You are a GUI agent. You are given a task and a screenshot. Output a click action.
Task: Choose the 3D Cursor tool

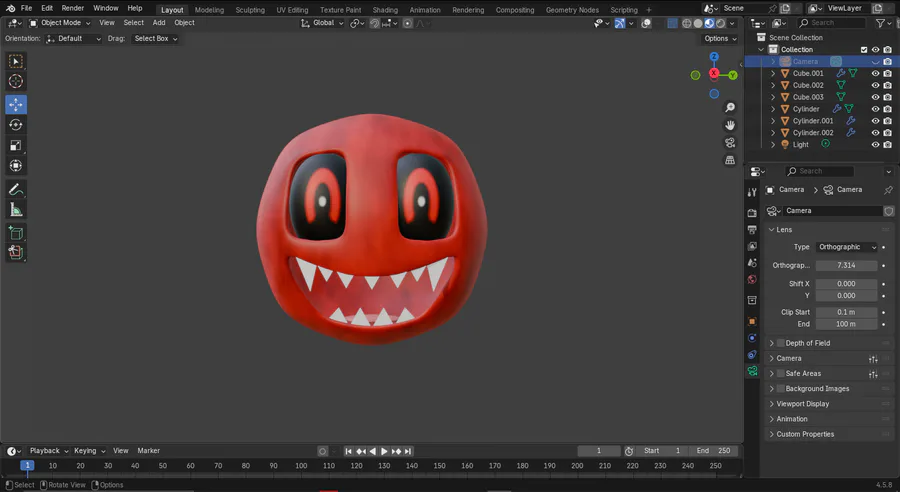[x=16, y=82]
